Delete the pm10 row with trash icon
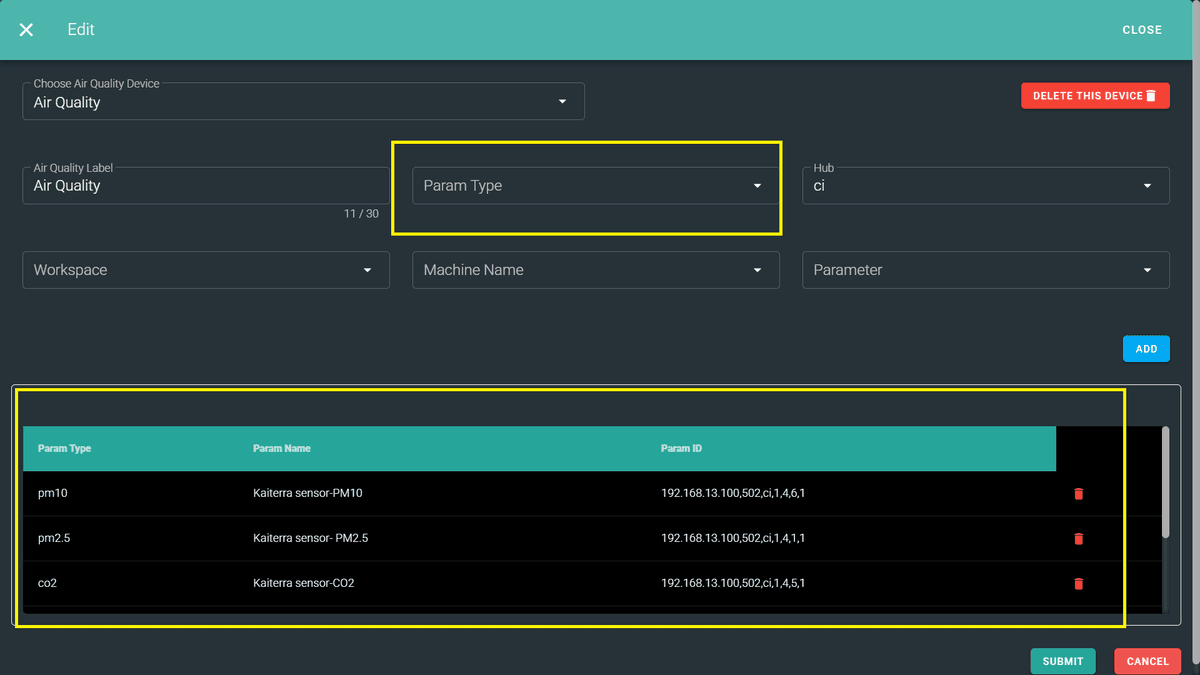Image resolution: width=1200 pixels, height=675 pixels. click(1078, 494)
